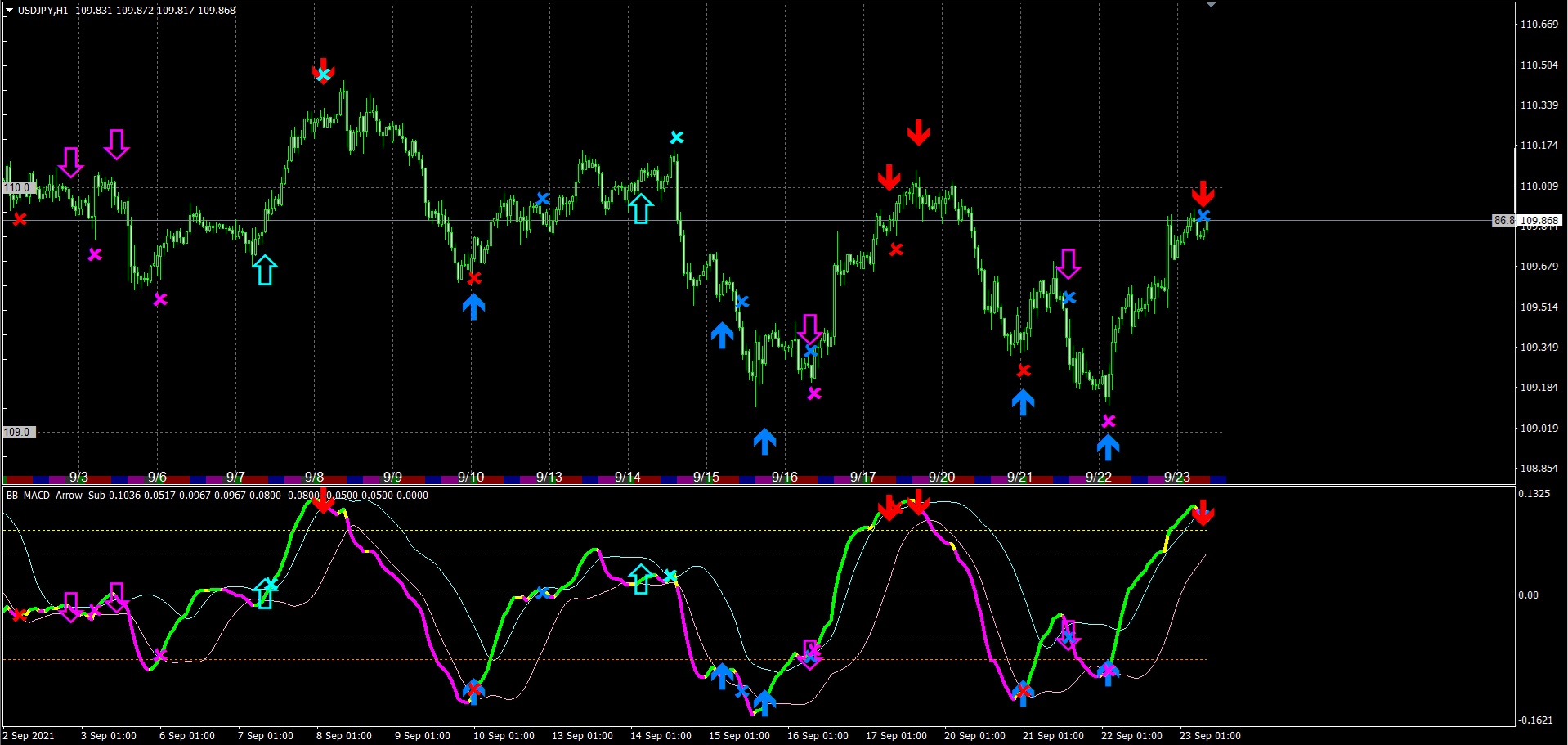The height and width of the screenshot is (745, 1568).
Task: Click the 9/10 date label on the session bar
Action: 471,478
